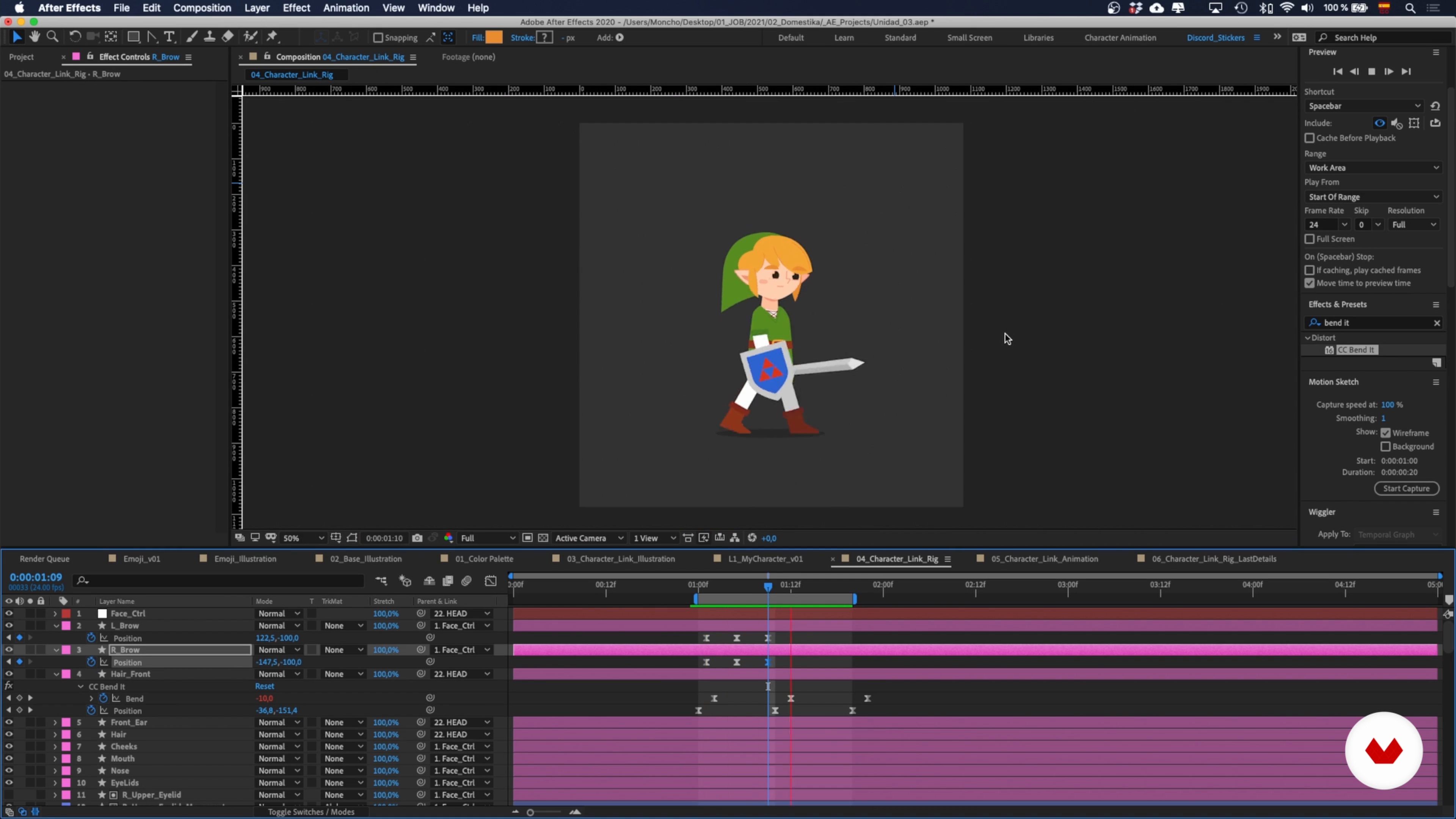Open the Active Camera dropdown
The height and width of the screenshot is (819, 1456).
click(589, 538)
